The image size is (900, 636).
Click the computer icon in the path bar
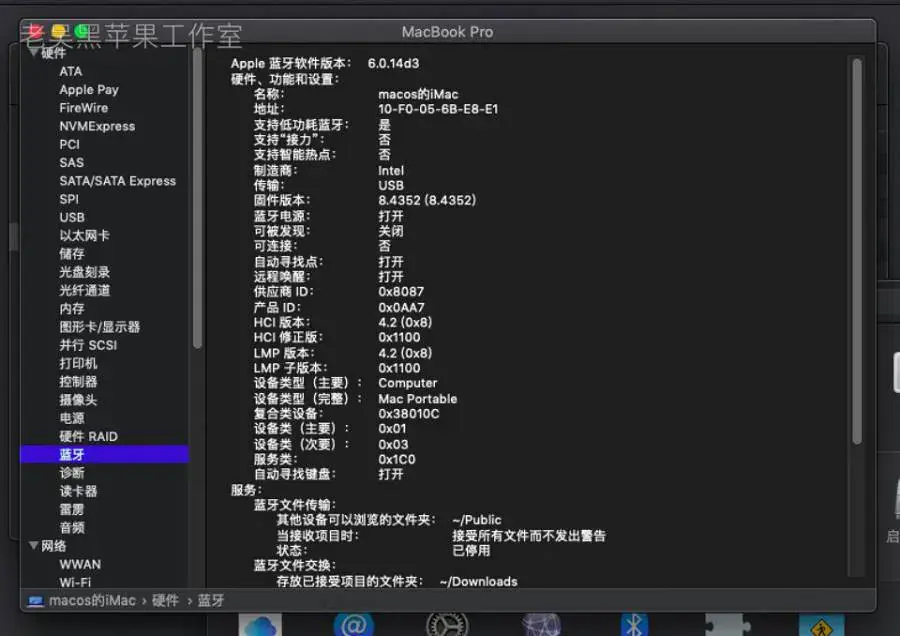coord(36,601)
